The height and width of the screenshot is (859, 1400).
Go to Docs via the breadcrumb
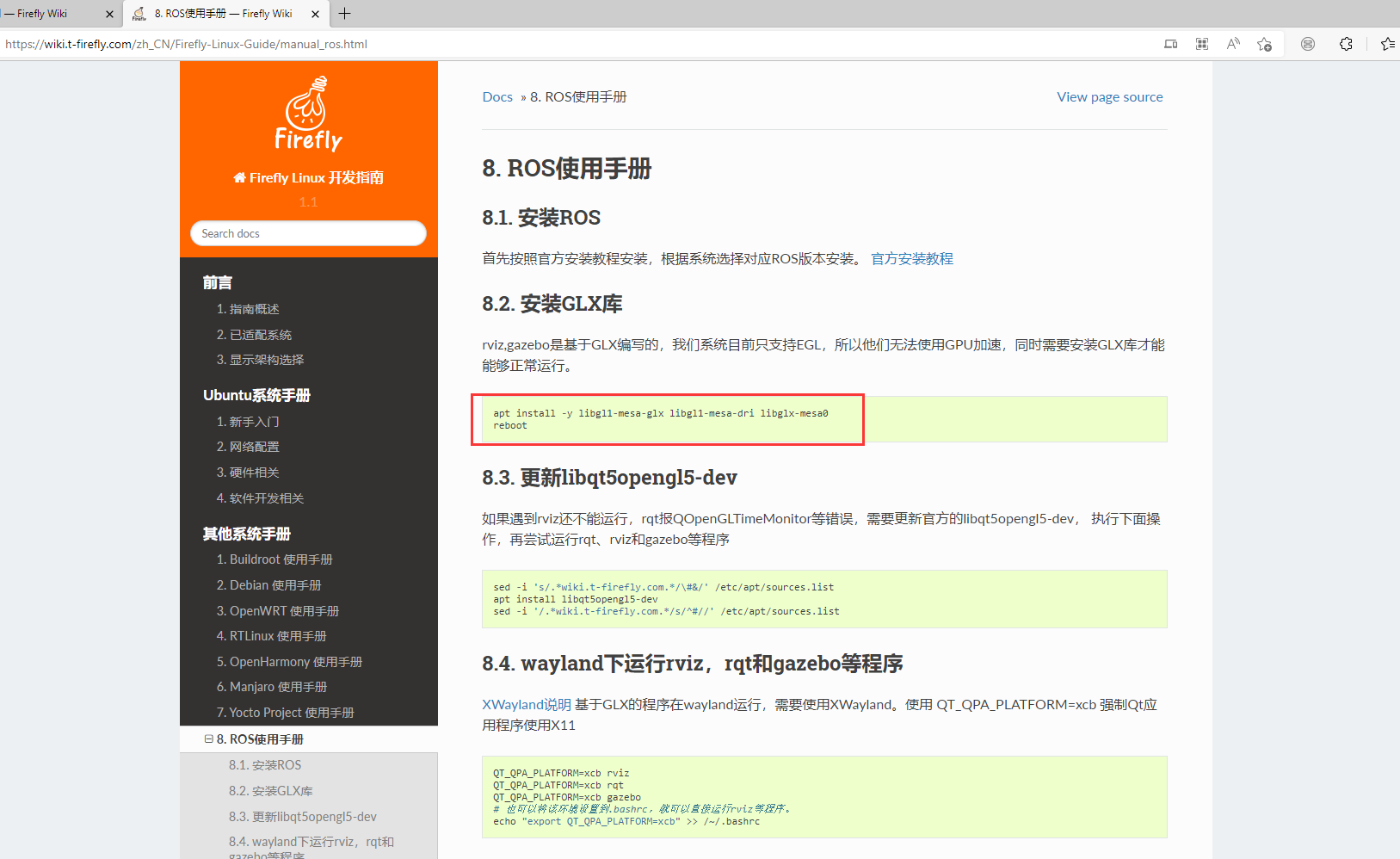(497, 96)
